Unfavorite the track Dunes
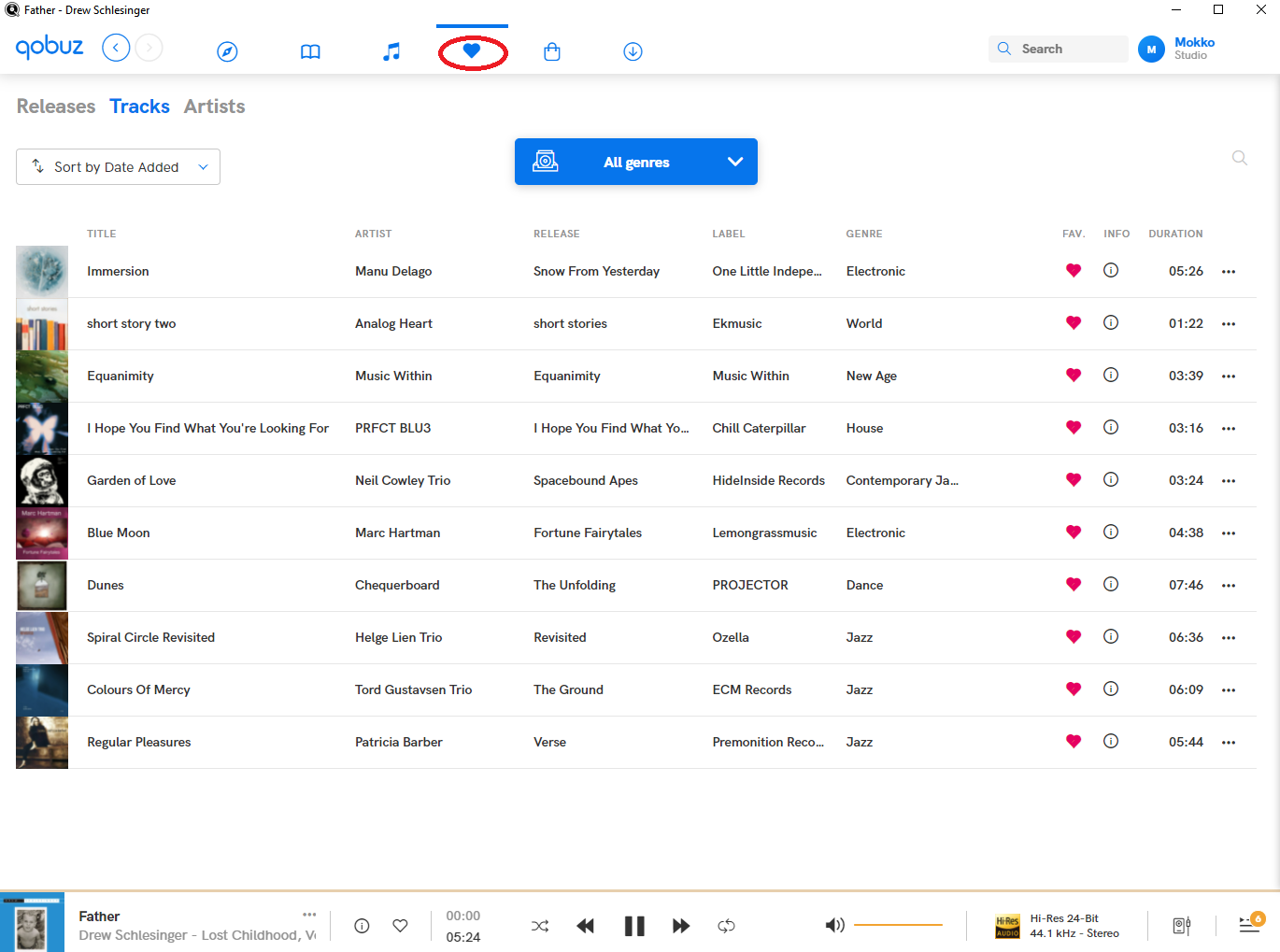 point(1074,585)
